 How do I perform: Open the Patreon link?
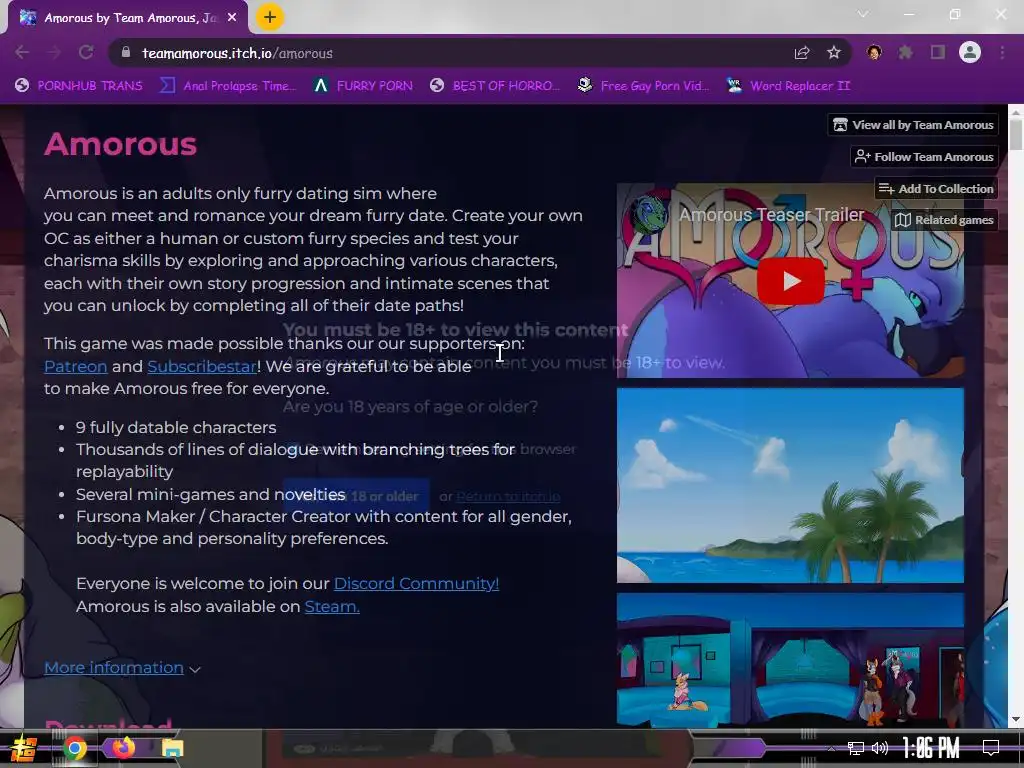[76, 366]
